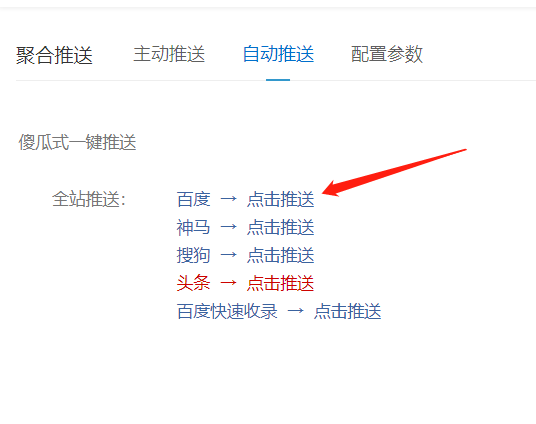Click the 百度快速收录 label
The width and height of the screenshot is (536, 424).
[227, 311]
